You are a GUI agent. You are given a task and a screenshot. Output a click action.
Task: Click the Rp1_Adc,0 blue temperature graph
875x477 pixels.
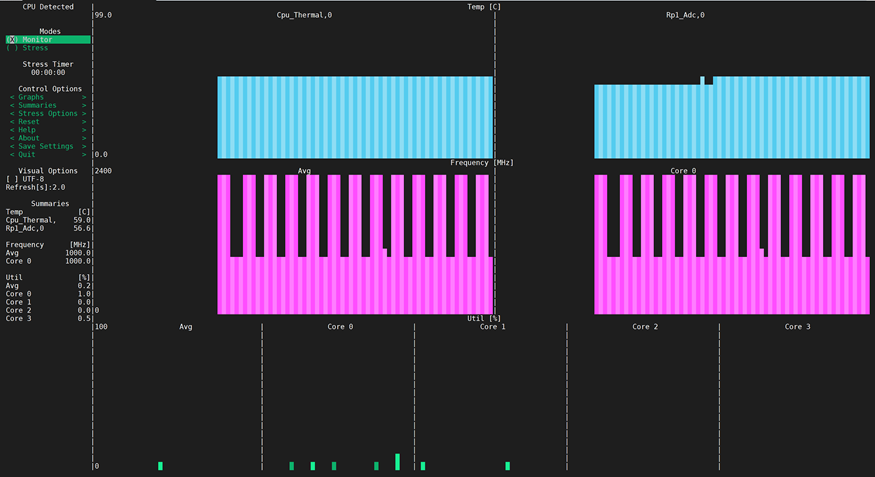coord(731,122)
